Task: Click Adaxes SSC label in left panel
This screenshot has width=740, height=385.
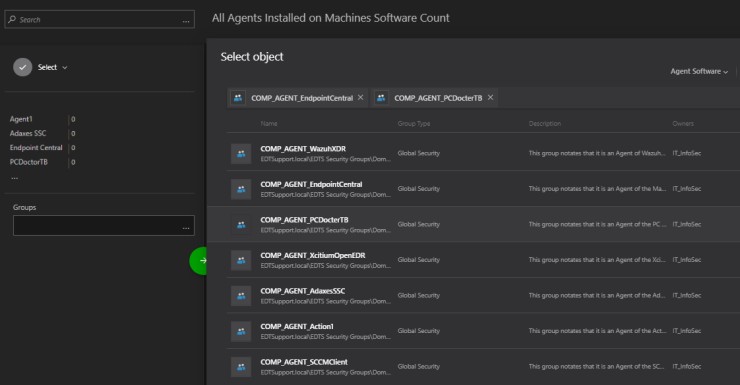Action: click(28, 133)
